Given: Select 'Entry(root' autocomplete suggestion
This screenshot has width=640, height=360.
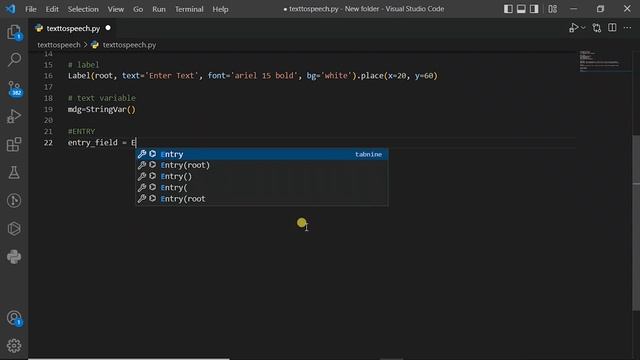Looking at the screenshot, I should click(x=262, y=199).
